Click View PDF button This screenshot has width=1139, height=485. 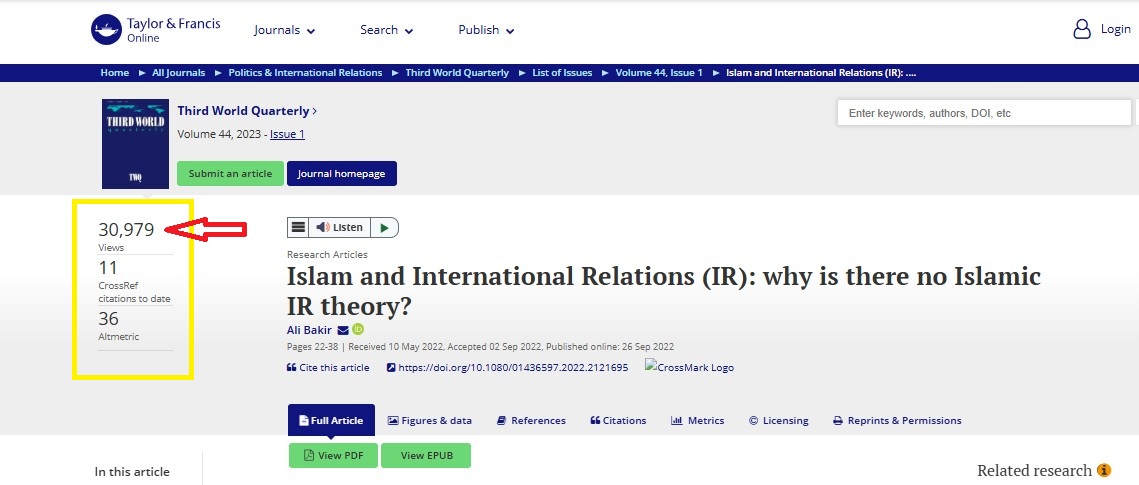[x=333, y=455]
